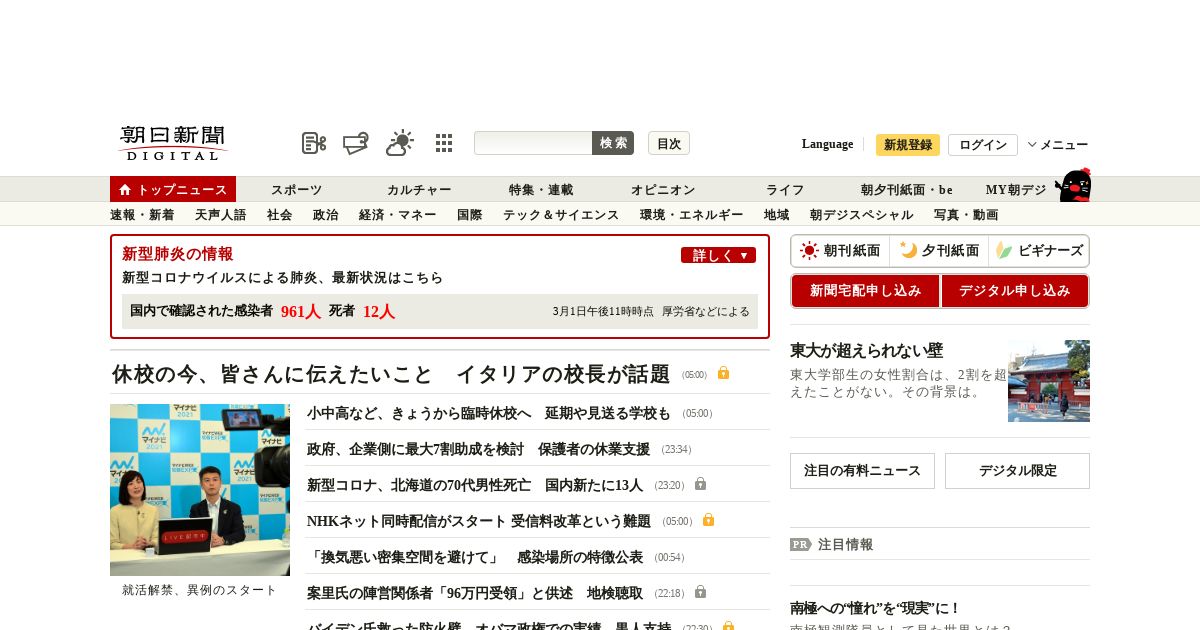Open 環境・エネルギー submenu item
This screenshot has height=630, width=1200.
tap(691, 215)
